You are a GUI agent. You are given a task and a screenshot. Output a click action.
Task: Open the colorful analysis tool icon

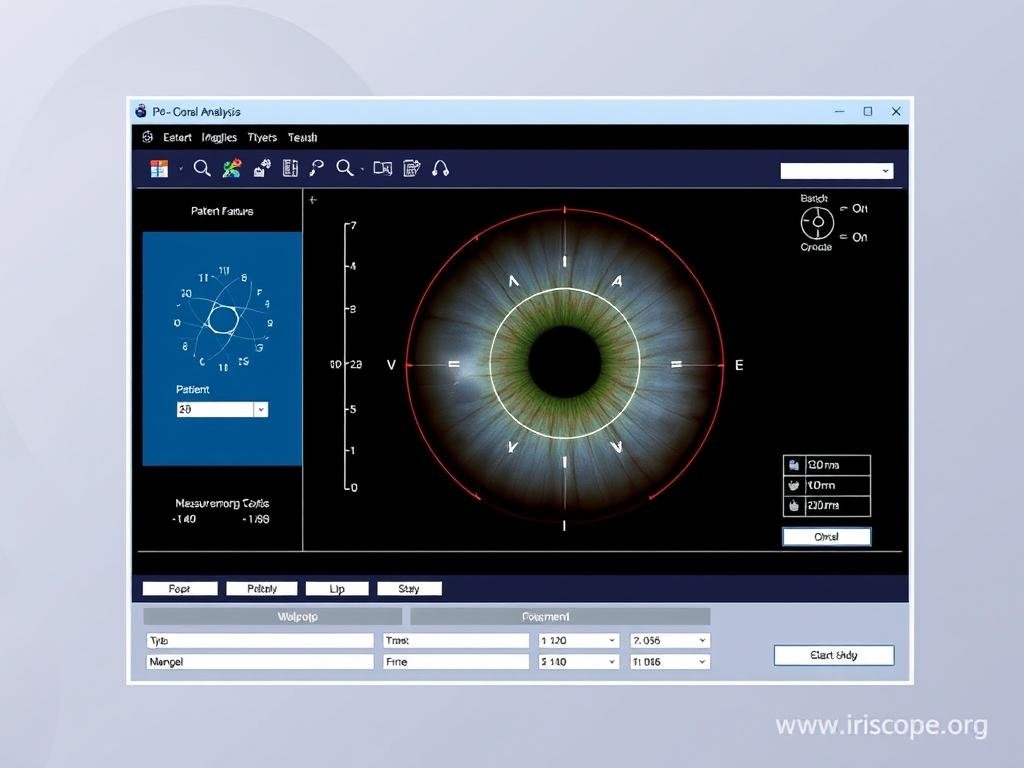(230, 168)
